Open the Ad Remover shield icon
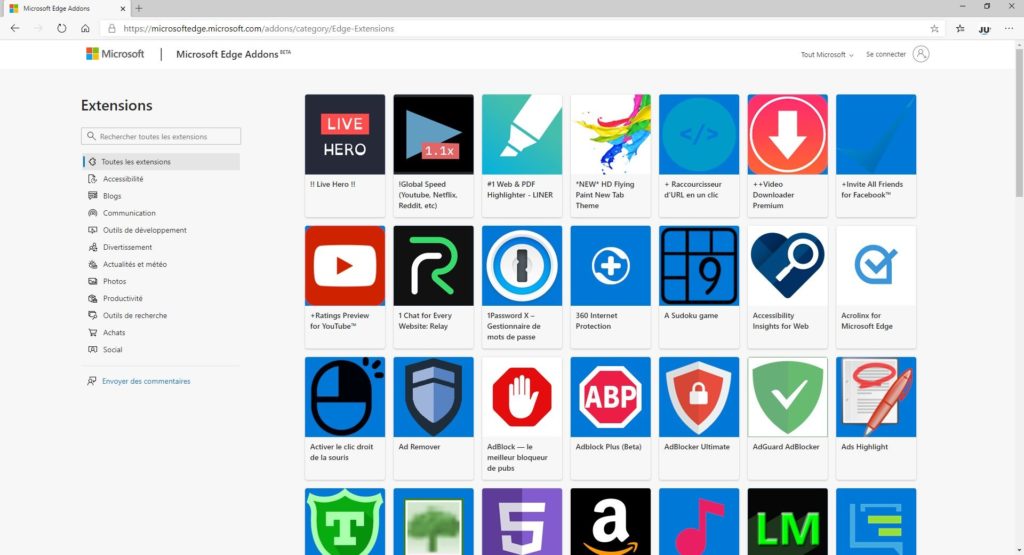This screenshot has width=1024, height=555. pyautogui.click(x=434, y=397)
